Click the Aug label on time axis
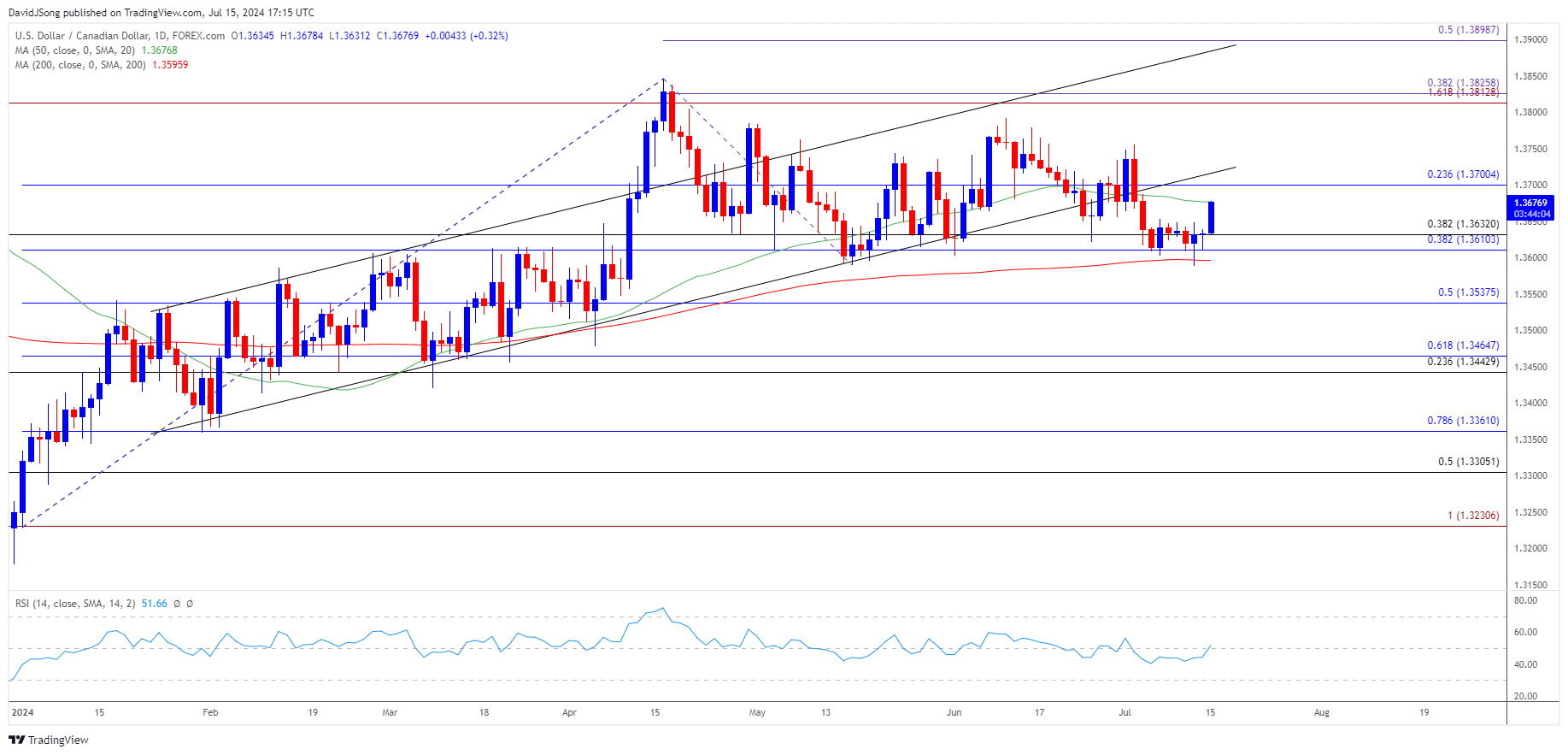Image resolution: width=1568 pixels, height=755 pixels. pyautogui.click(x=1322, y=712)
